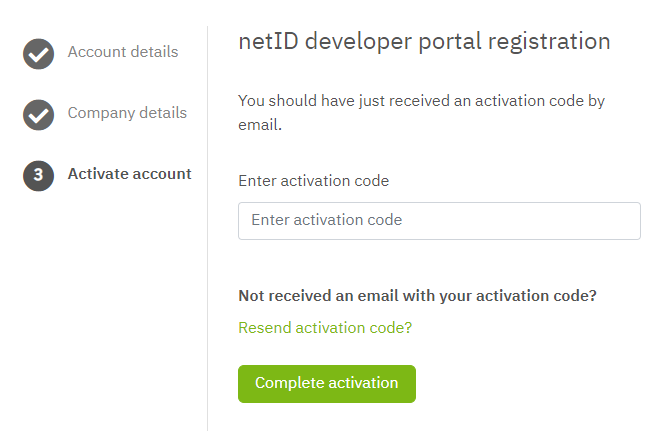Click the Company details checkmark icon
The width and height of the screenshot is (660, 431).
pos(38,115)
